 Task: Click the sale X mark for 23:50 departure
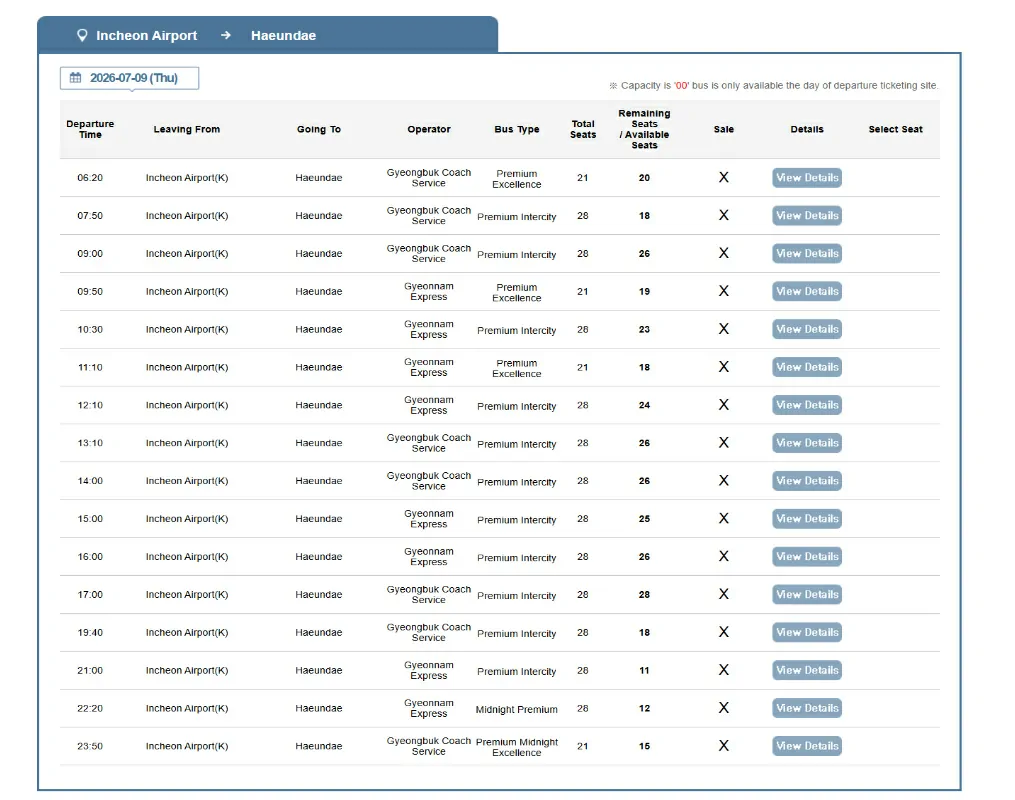click(724, 746)
